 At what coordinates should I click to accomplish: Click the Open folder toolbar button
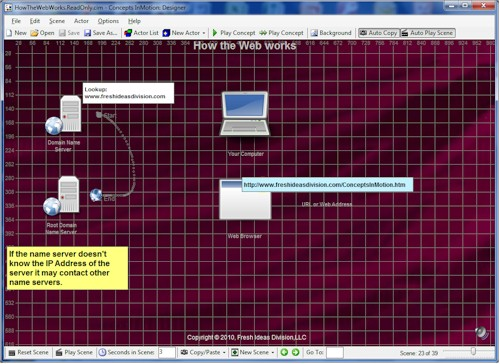tap(42, 33)
